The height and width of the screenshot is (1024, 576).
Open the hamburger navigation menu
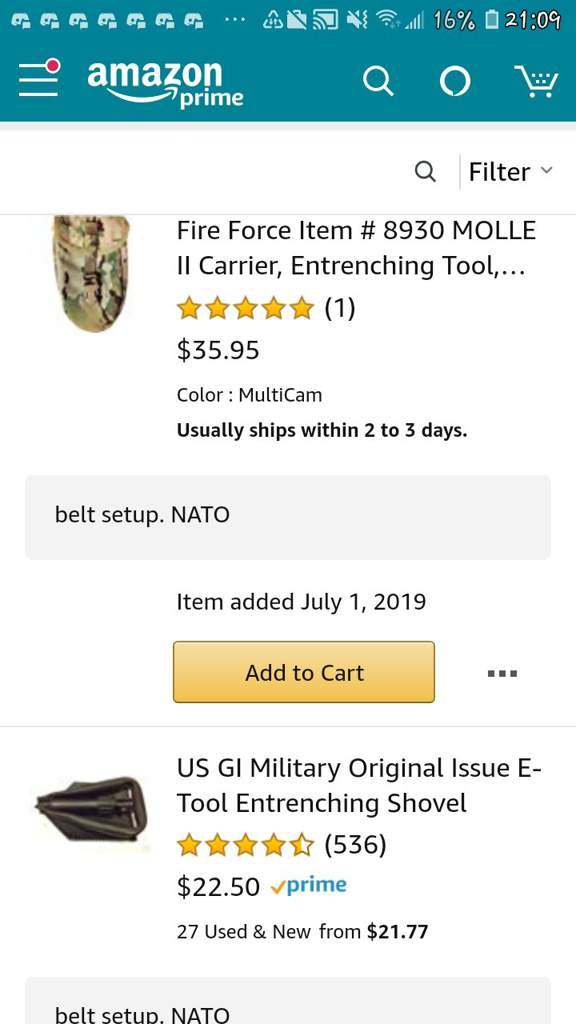tap(39, 78)
